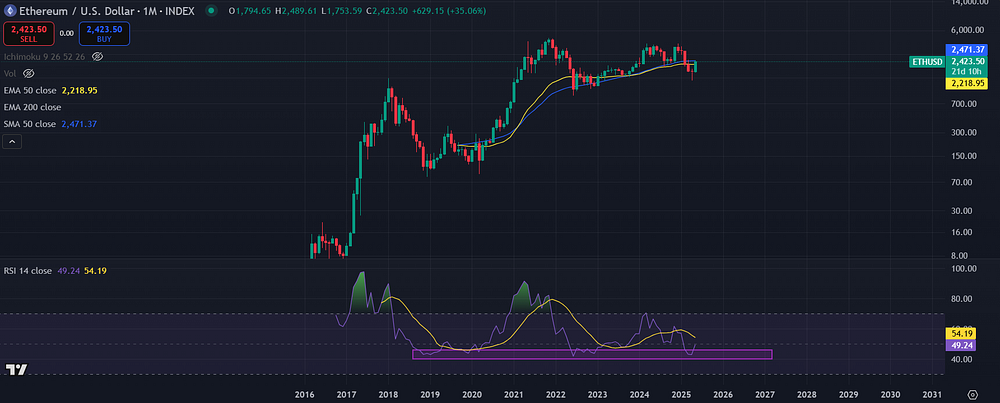Viewport: 1000px width, 403px height.
Task: Click the 2031 label on time axis
Action: click(932, 395)
